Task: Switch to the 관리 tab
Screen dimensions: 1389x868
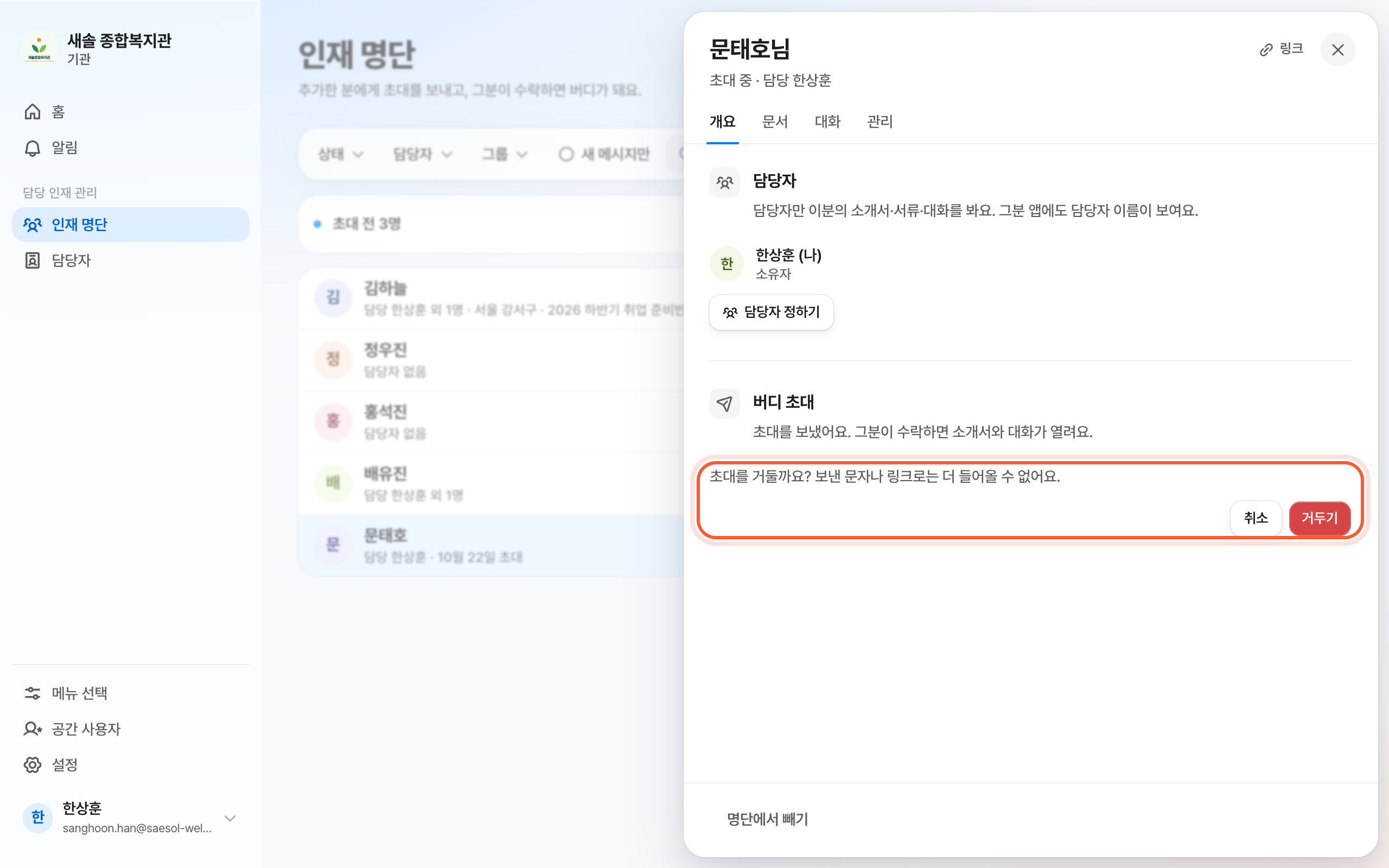Action: tap(880, 122)
